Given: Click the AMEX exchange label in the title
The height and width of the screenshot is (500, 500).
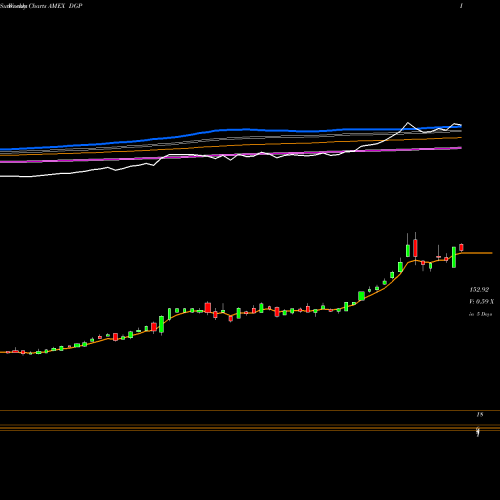Looking at the screenshot, I should point(56,6).
